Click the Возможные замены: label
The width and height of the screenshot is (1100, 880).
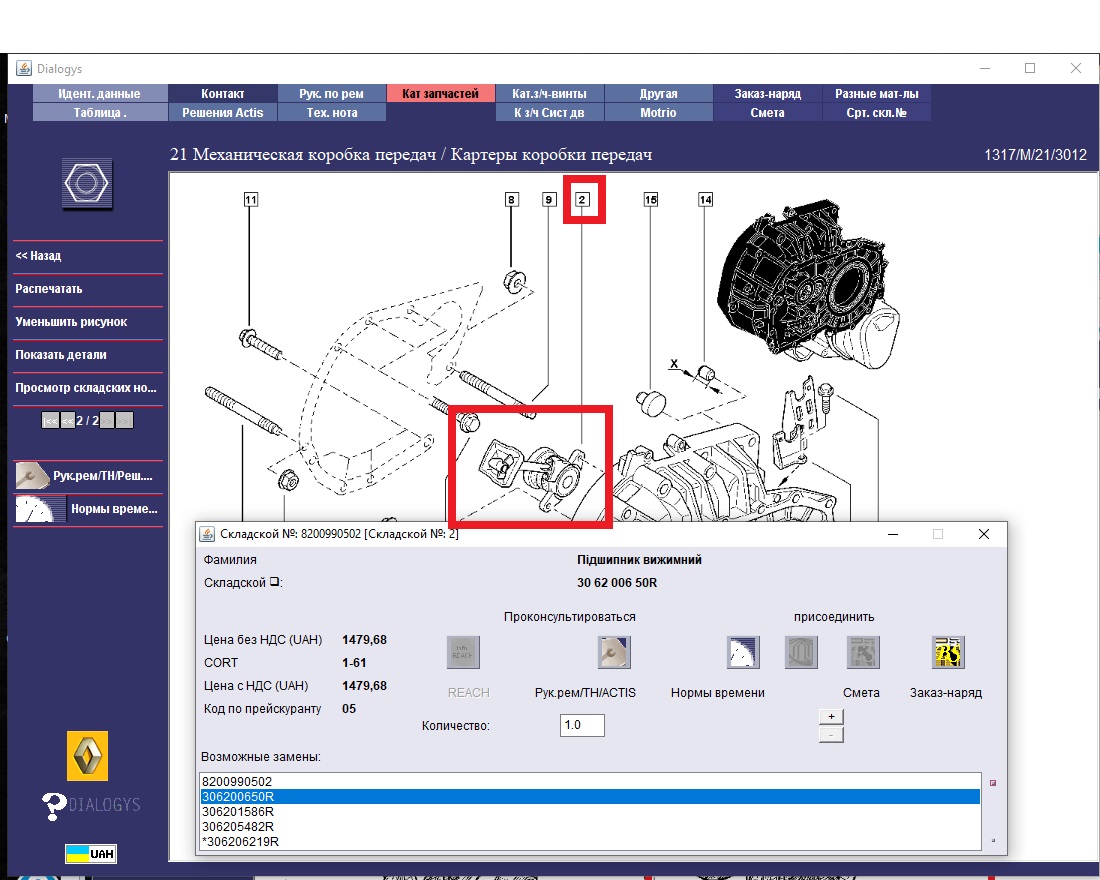click(261, 757)
